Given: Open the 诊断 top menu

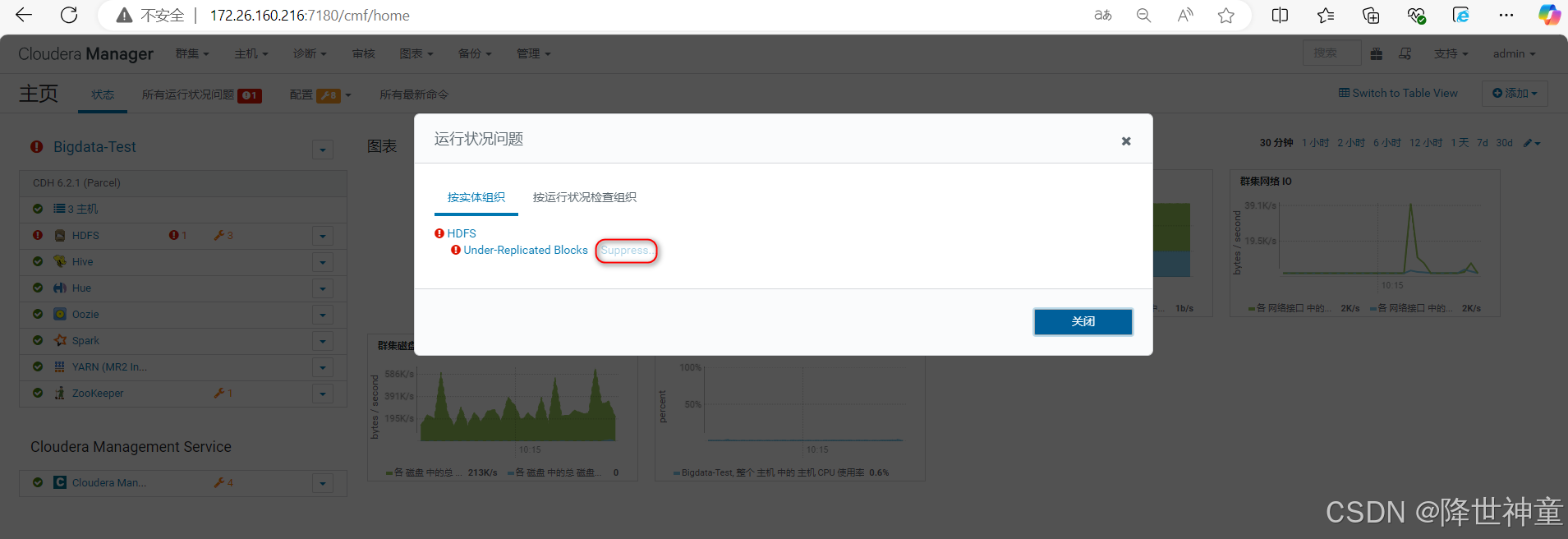Looking at the screenshot, I should click(310, 53).
